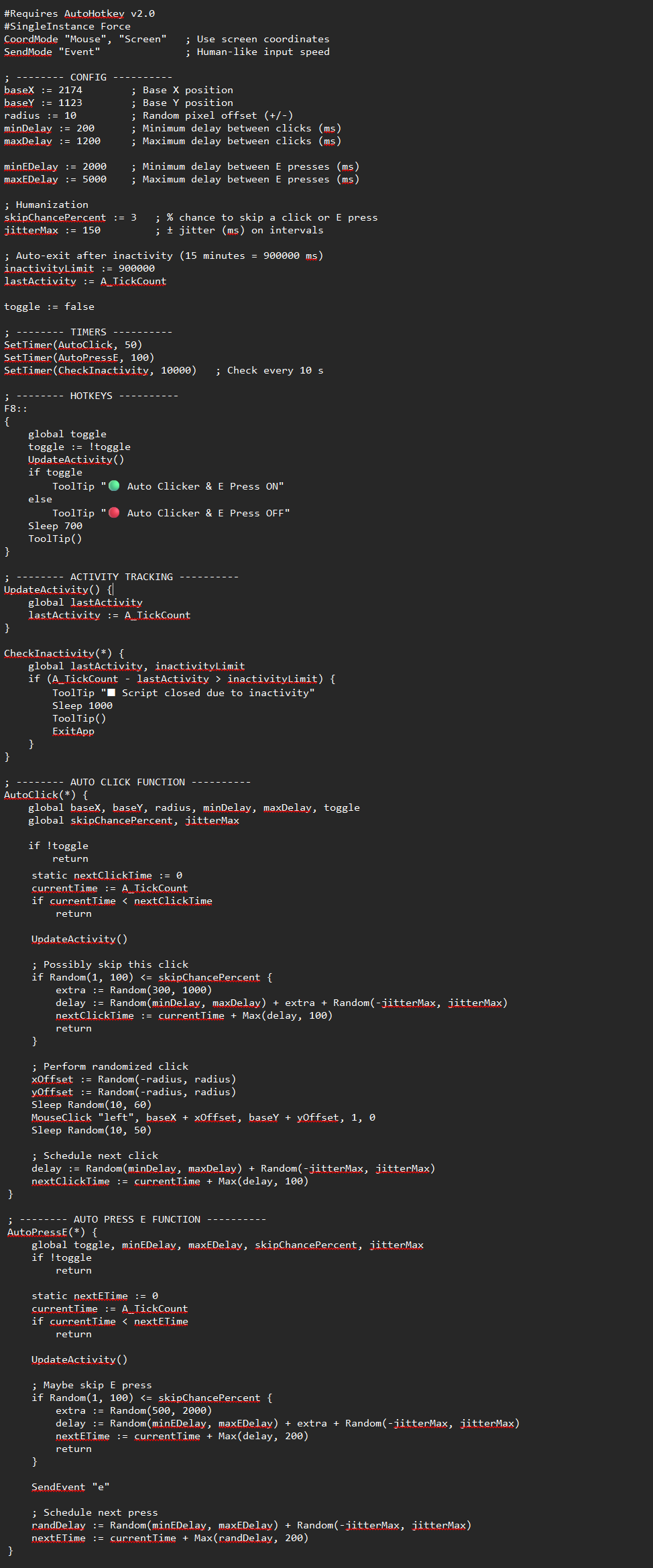Click the "; Possibly skip this click" comment

(110, 964)
